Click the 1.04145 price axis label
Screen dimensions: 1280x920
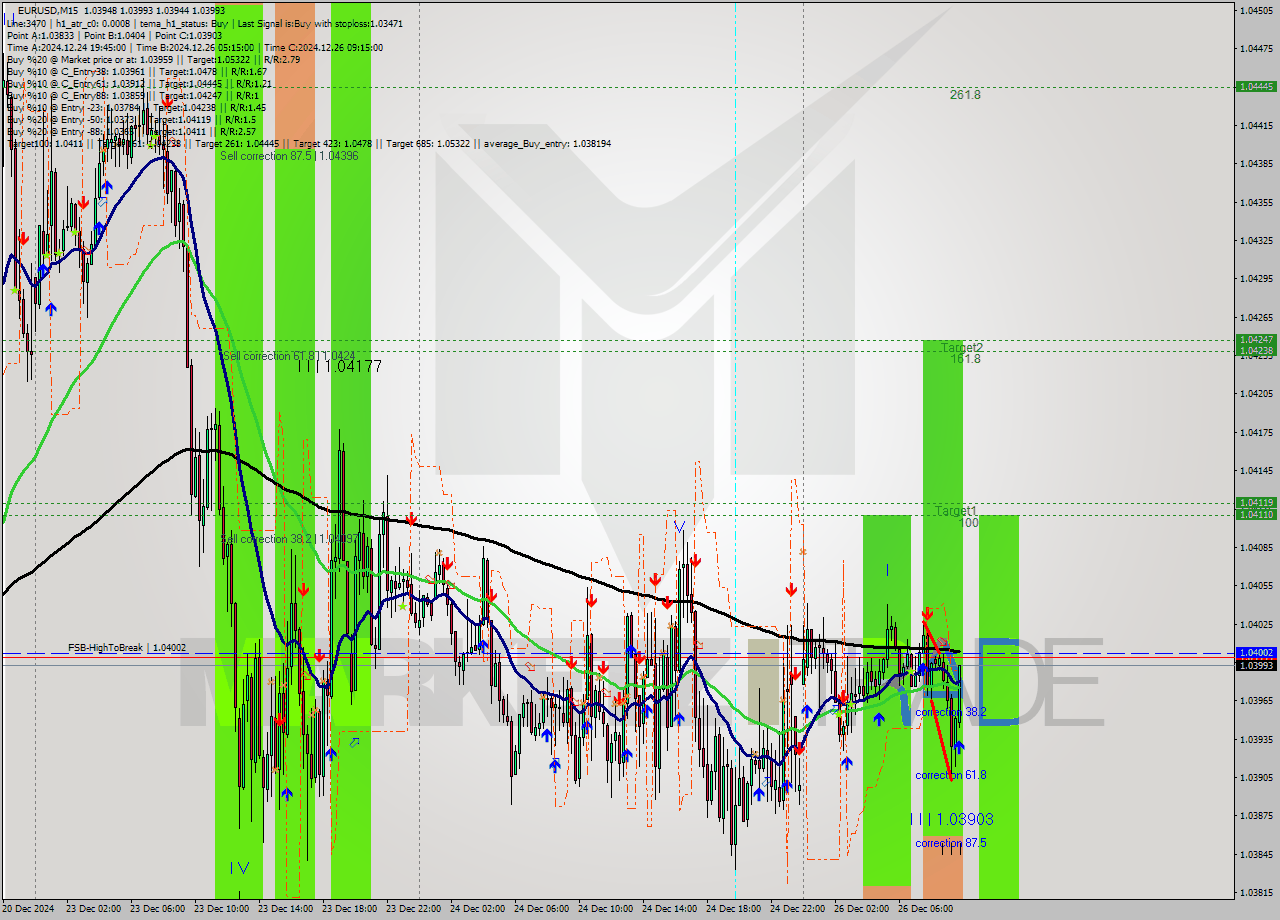click(x=1256, y=470)
